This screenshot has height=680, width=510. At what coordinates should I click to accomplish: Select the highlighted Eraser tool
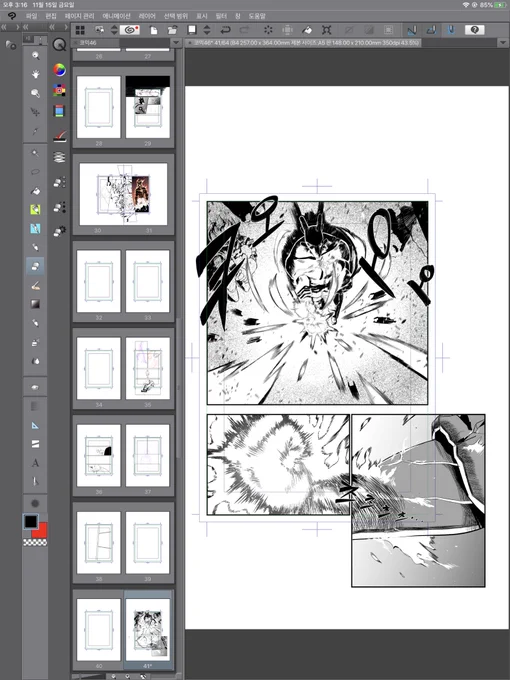[35, 266]
